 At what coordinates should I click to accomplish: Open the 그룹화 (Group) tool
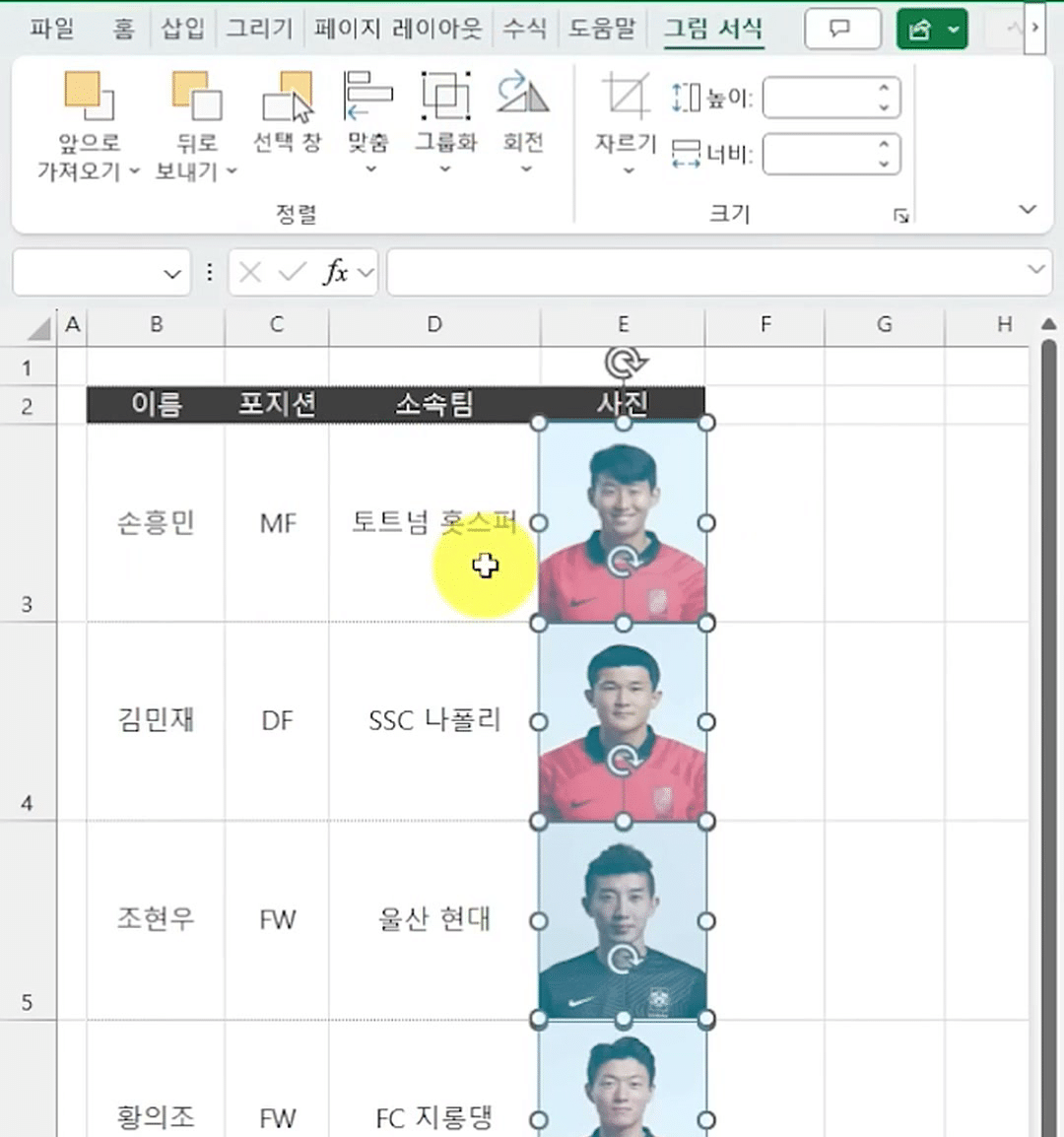point(446,96)
